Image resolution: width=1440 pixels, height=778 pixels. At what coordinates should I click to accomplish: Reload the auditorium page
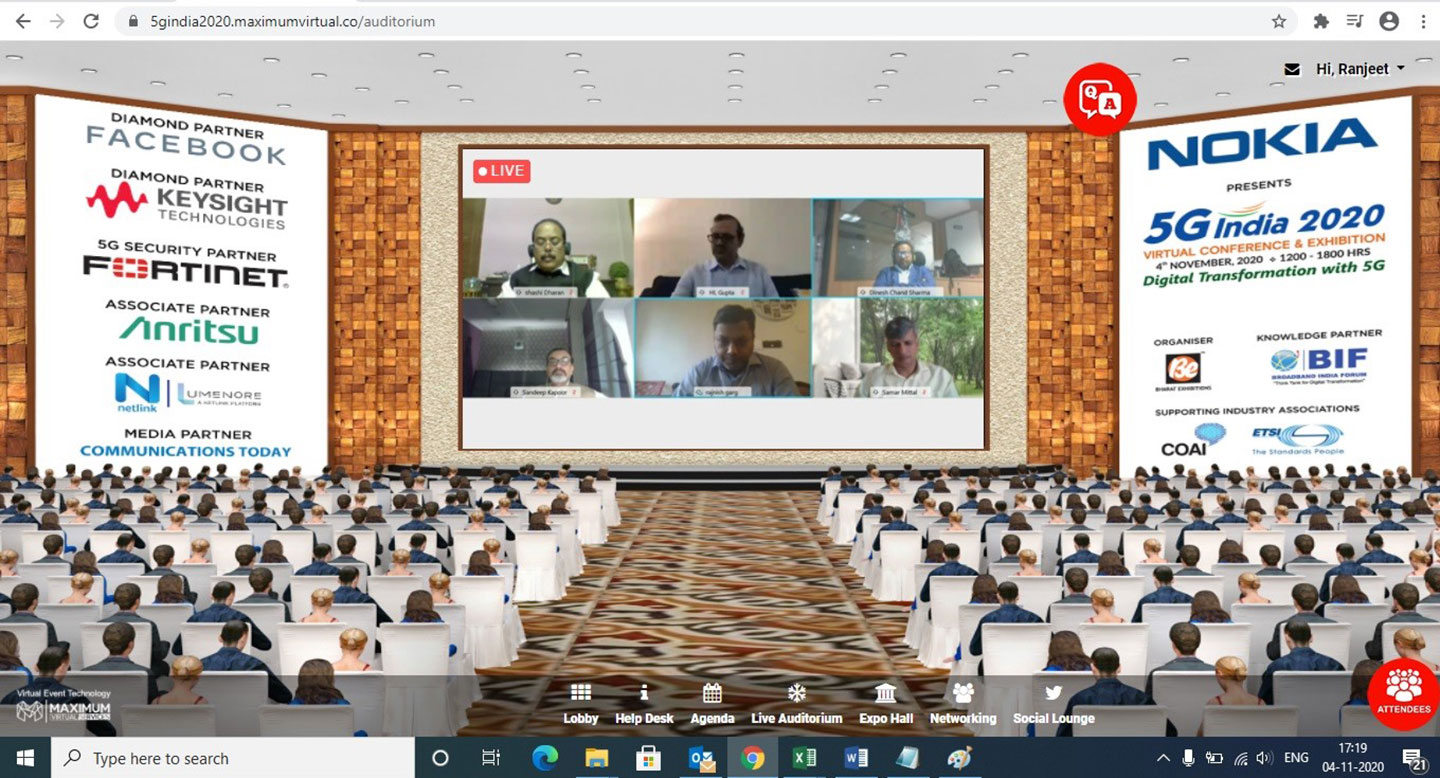coord(91,21)
